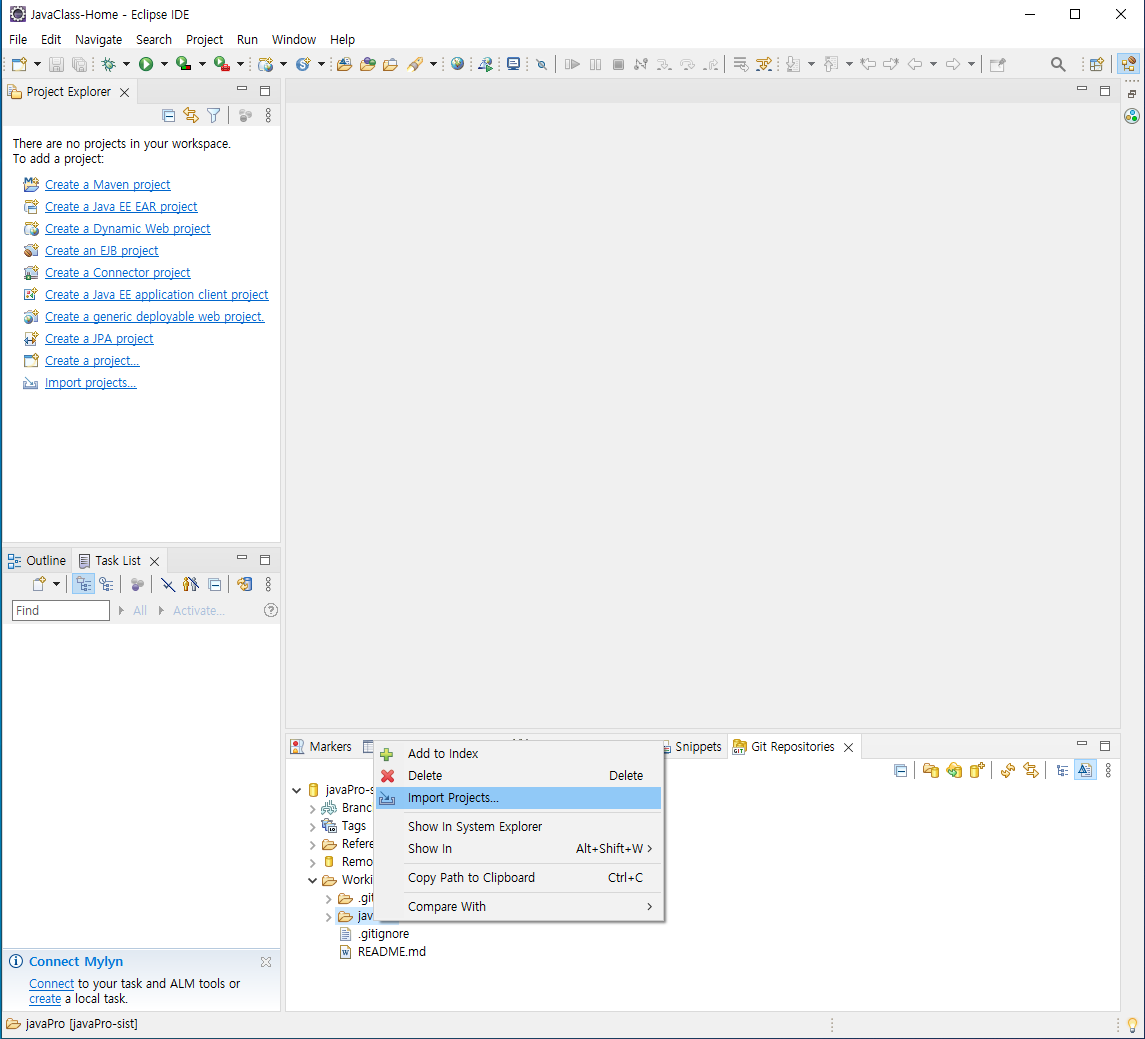Toggle Hide Completed Tasks icon in Task List

(x=167, y=584)
